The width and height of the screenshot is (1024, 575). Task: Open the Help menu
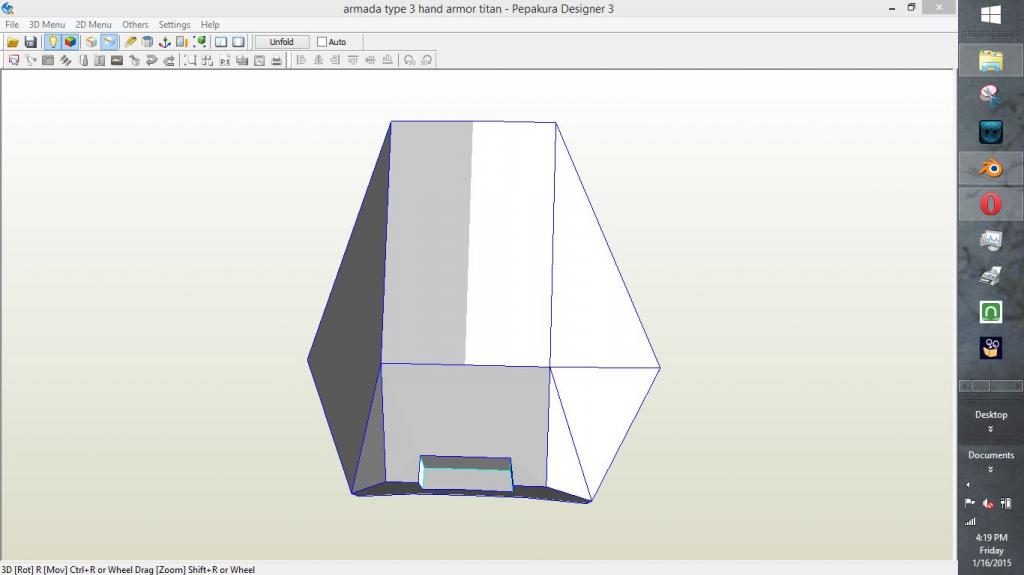tap(210, 24)
